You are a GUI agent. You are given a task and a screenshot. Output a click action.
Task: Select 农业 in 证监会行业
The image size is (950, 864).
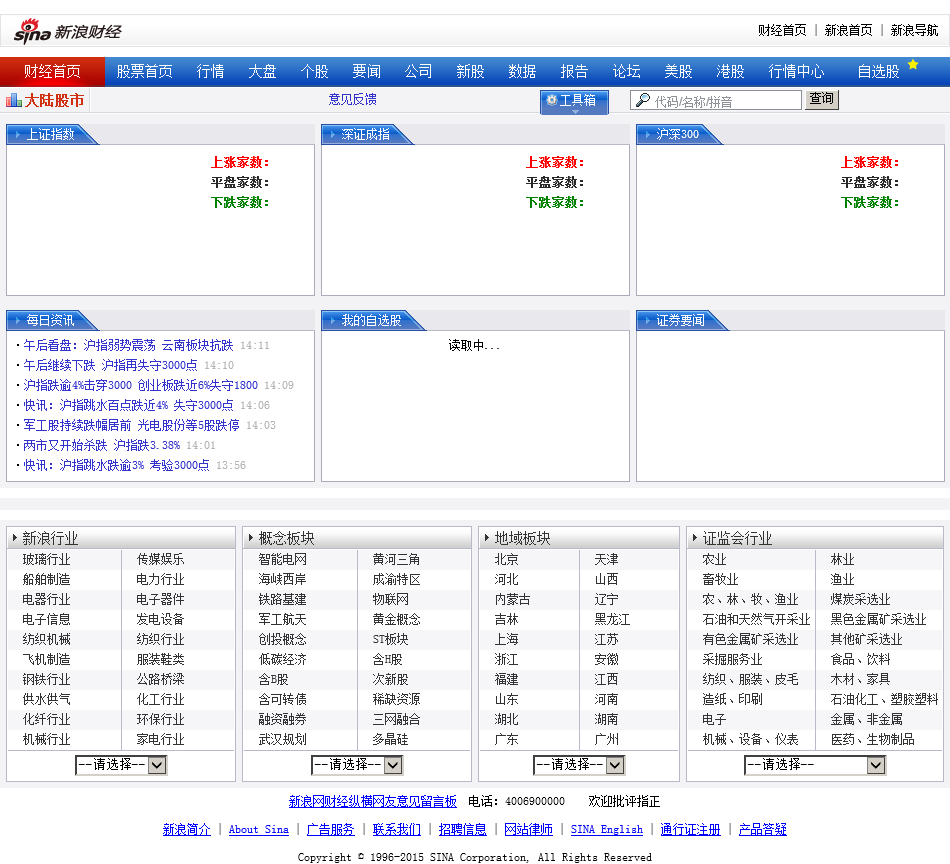(x=714, y=559)
